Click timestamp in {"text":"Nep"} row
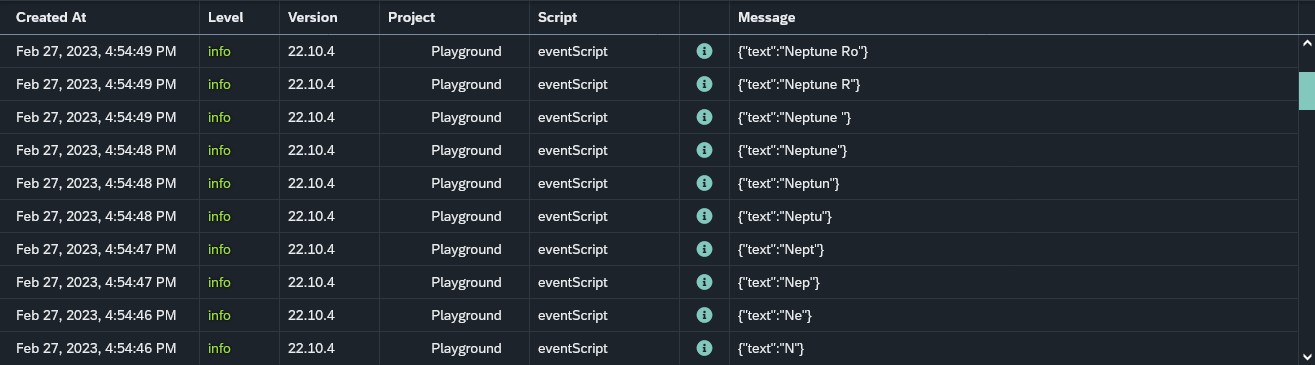1315x365 pixels. pos(96,282)
